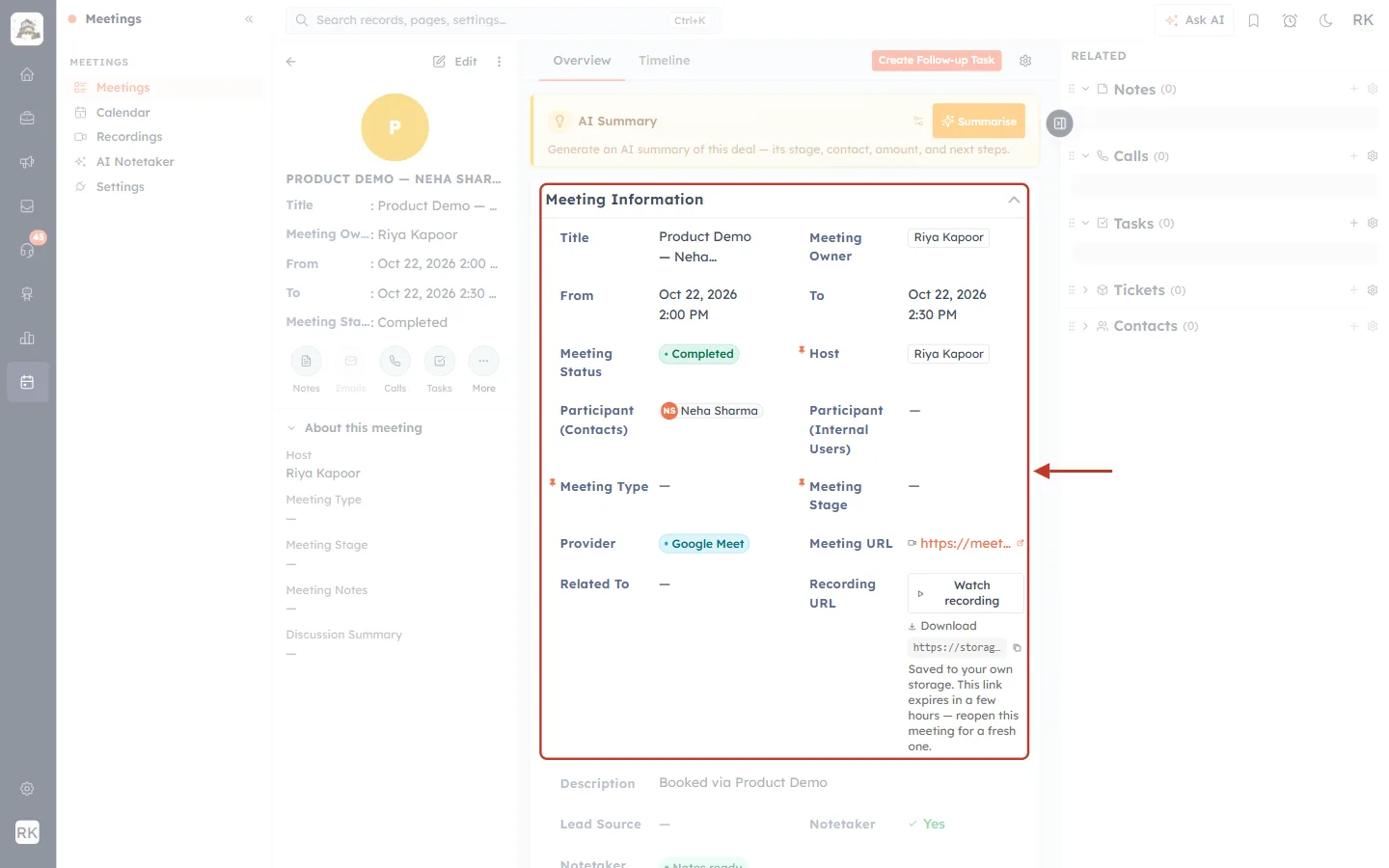The width and height of the screenshot is (1389, 868).
Task: Select the Overview tab
Action: 582,61
